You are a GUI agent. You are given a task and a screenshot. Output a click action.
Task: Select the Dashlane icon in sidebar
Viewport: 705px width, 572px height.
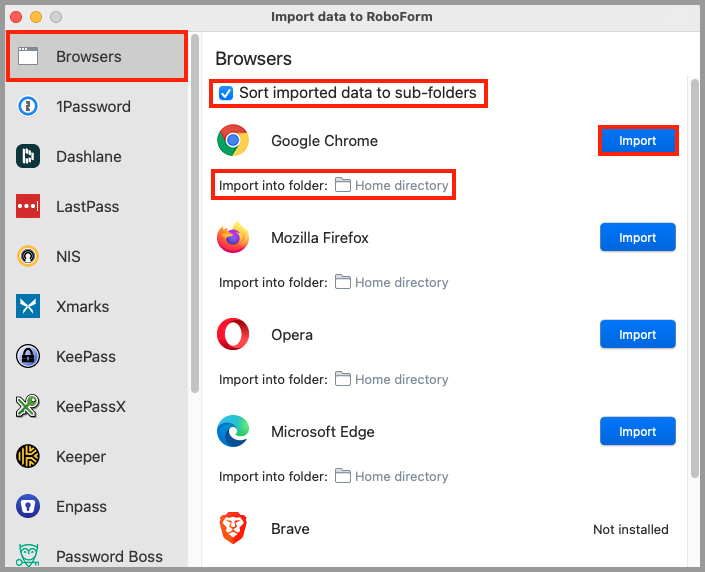(x=28, y=157)
